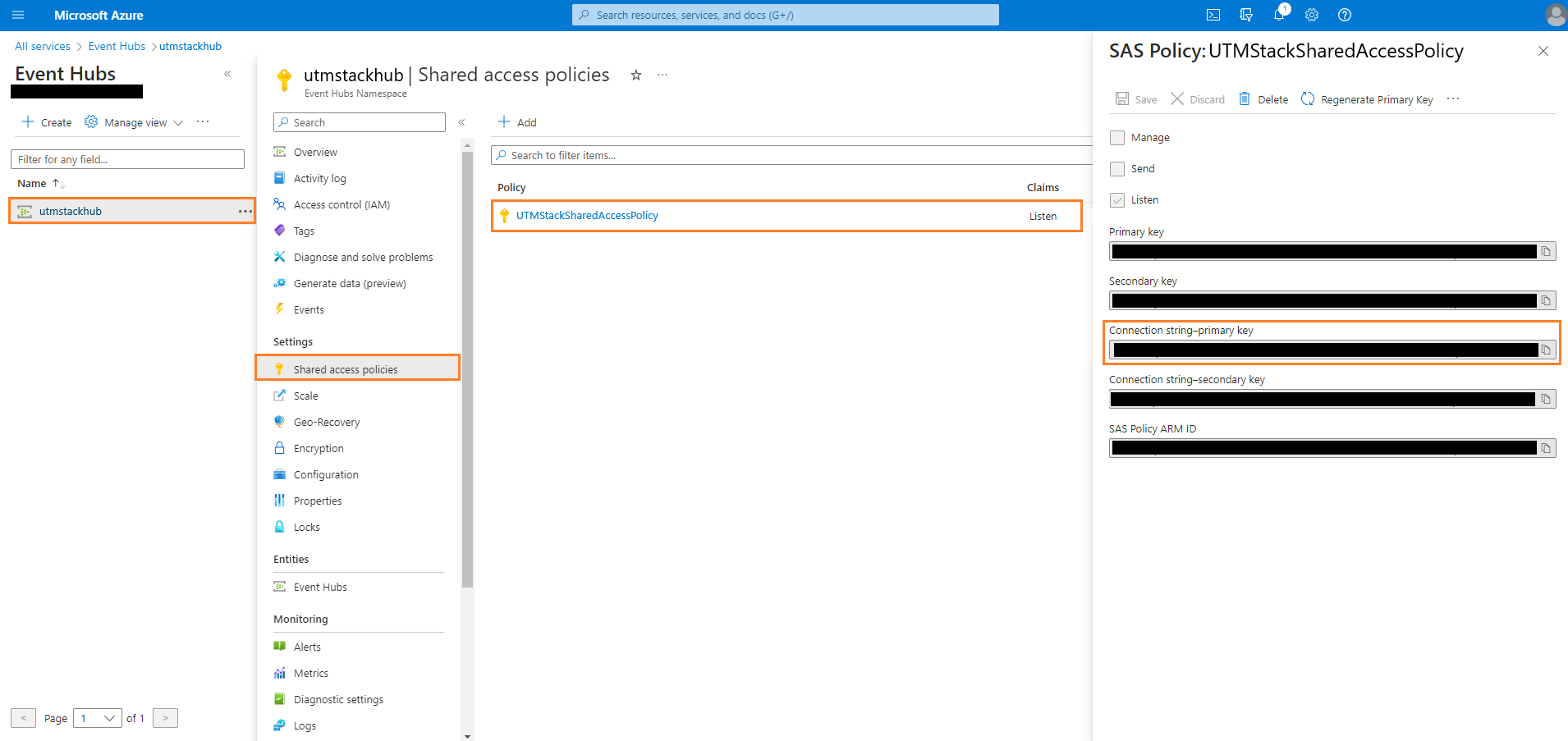Open more commands ellipsis in Event Hubs list
Image resolution: width=1568 pixels, height=741 pixels.
tap(203, 121)
